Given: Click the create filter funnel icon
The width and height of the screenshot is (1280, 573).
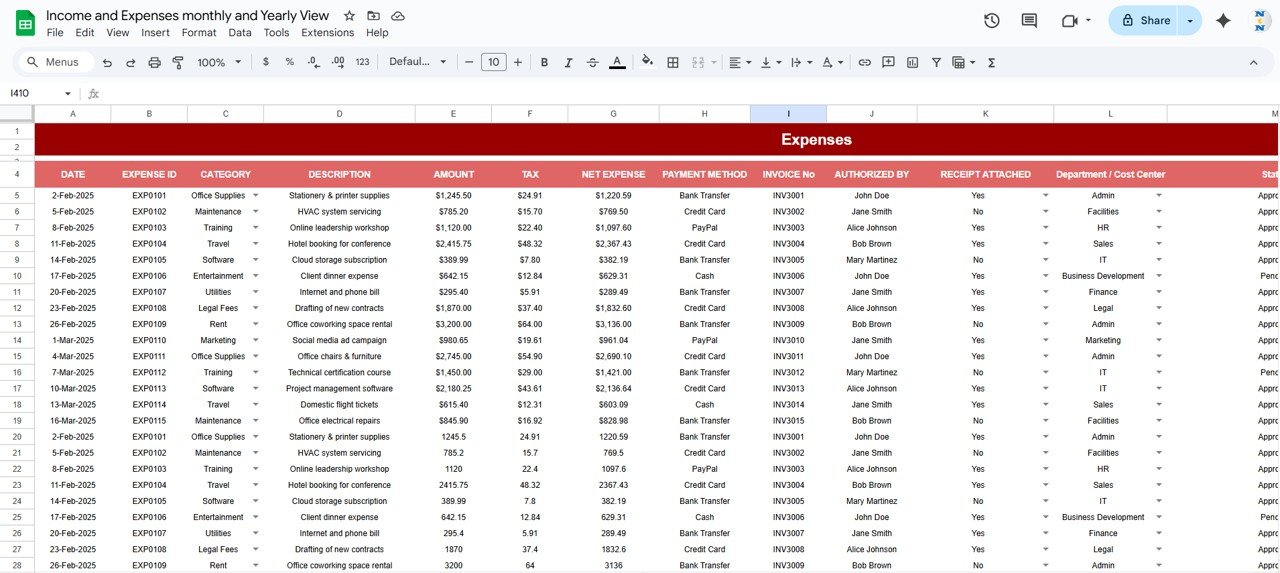Looking at the screenshot, I should click(936, 62).
